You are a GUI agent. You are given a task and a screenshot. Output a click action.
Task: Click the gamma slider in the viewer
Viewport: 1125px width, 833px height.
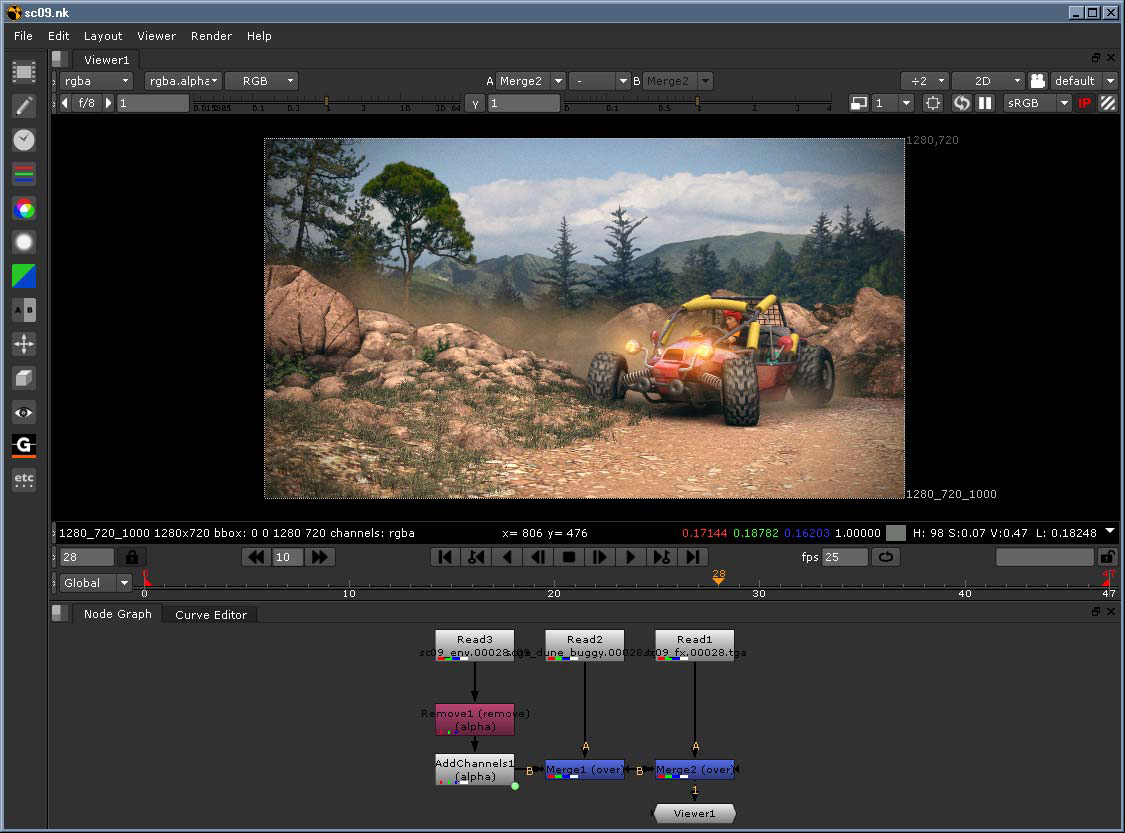[698, 103]
